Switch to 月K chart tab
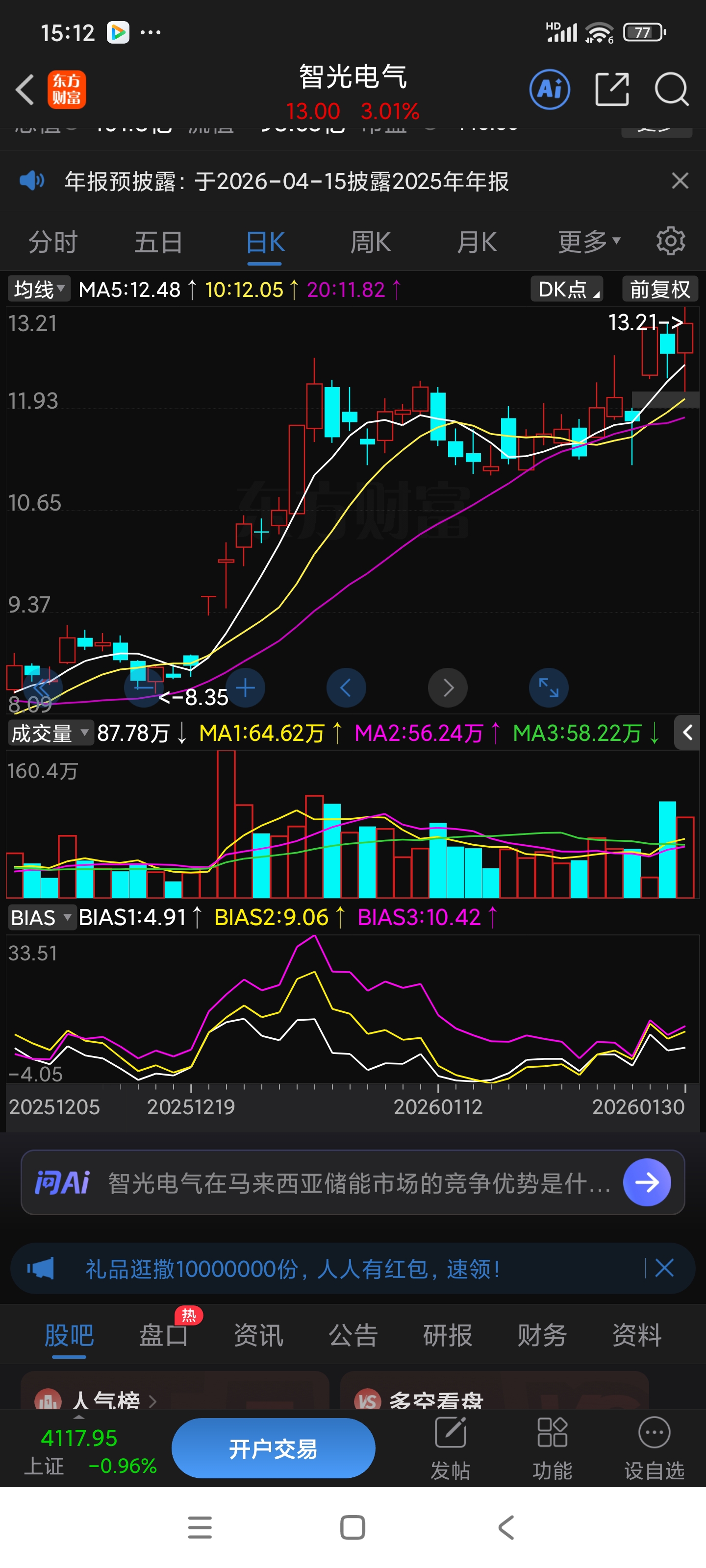Image resolution: width=706 pixels, height=1568 pixels. (477, 242)
